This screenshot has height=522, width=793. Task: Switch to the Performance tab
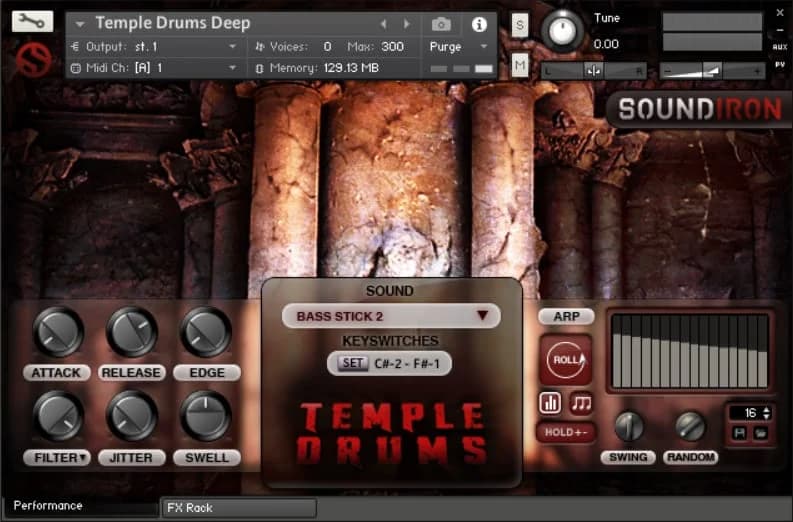point(48,506)
